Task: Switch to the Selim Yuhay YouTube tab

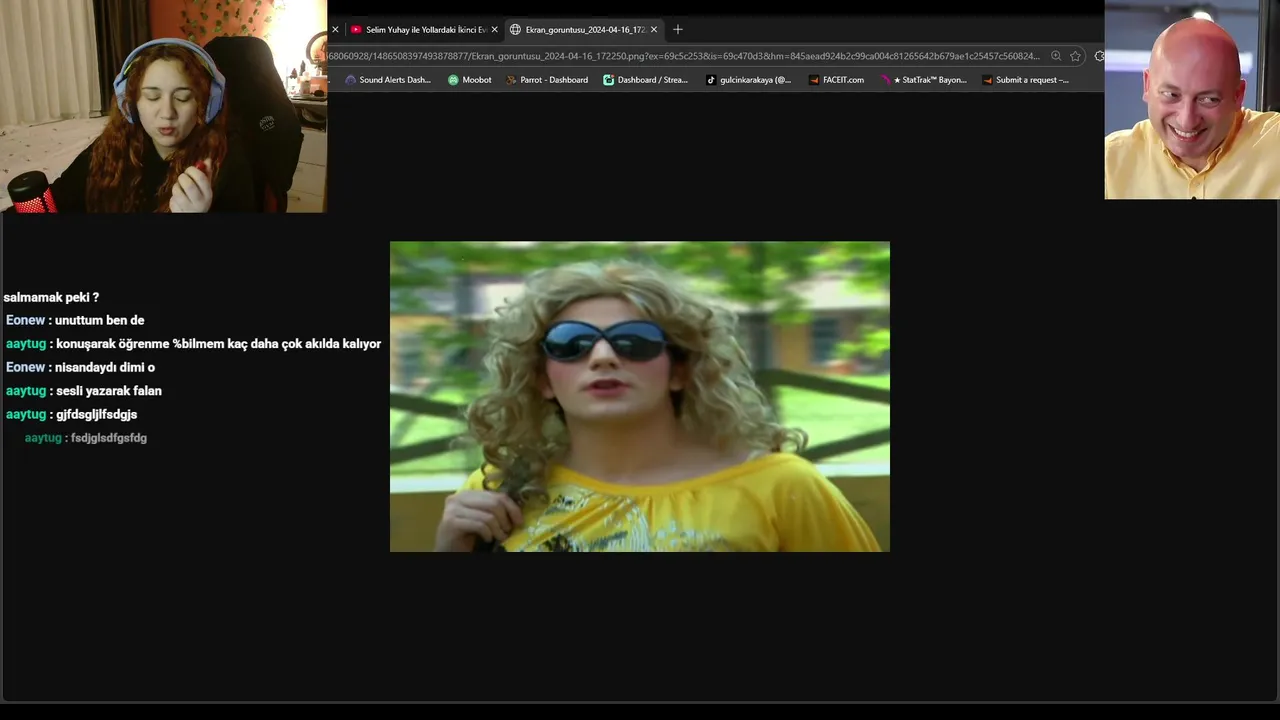Action: click(x=425, y=30)
